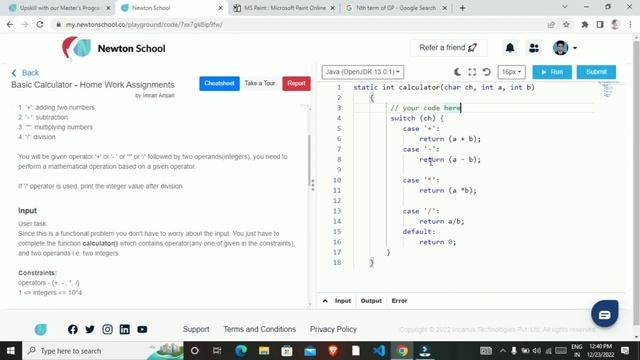This screenshot has width=640, height=360.
Task: Run the code
Action: 552,72
